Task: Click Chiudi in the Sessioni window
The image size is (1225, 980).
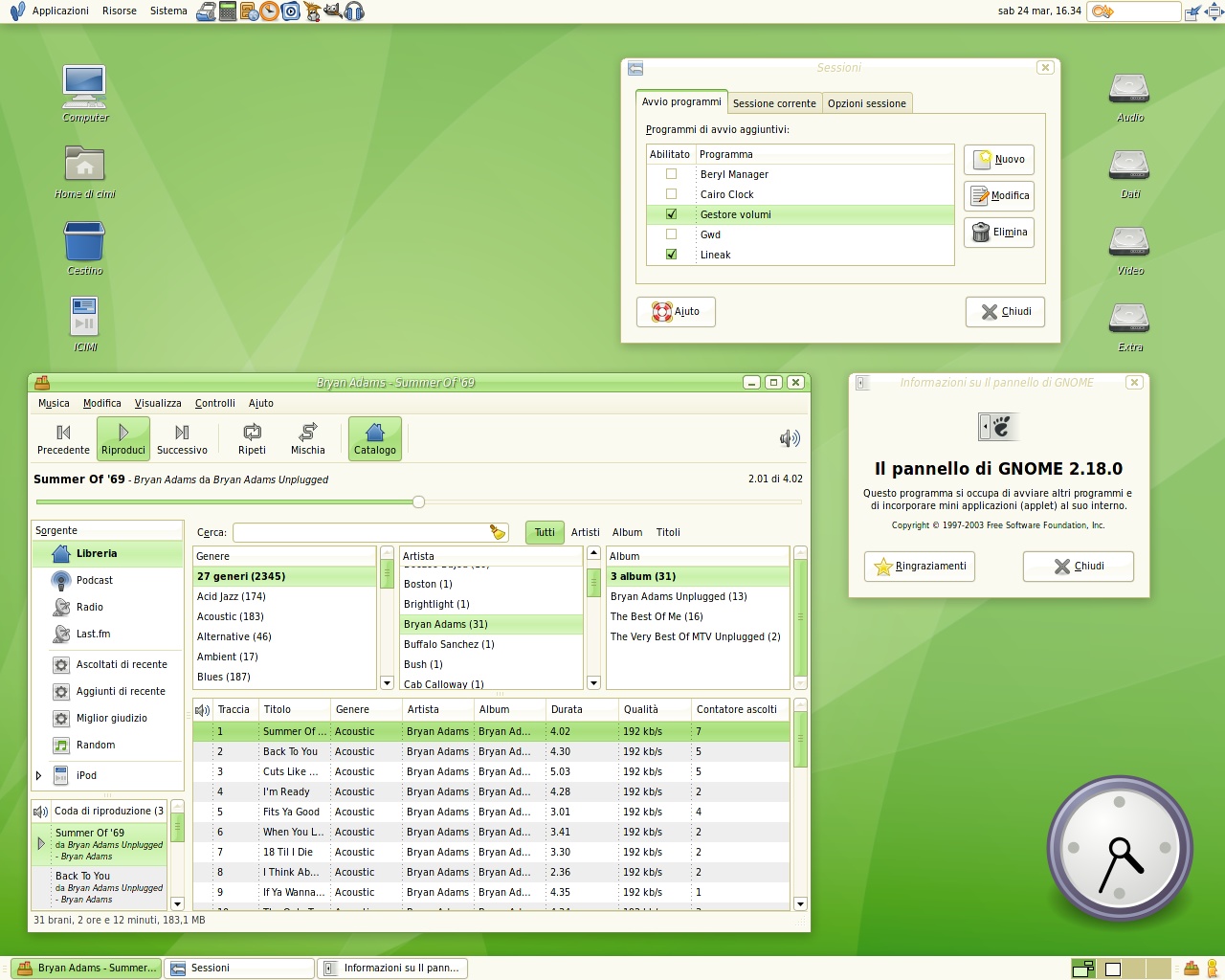Action: 1005,312
